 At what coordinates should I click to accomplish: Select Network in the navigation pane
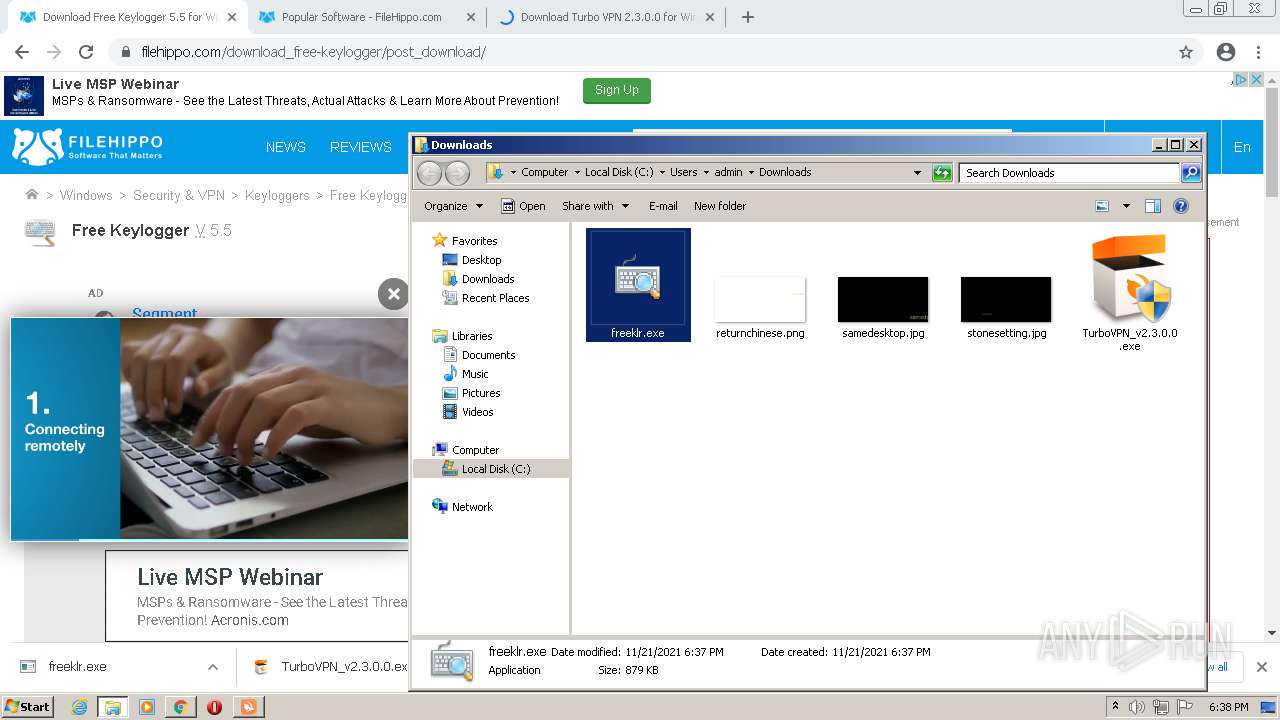pyautogui.click(x=472, y=507)
